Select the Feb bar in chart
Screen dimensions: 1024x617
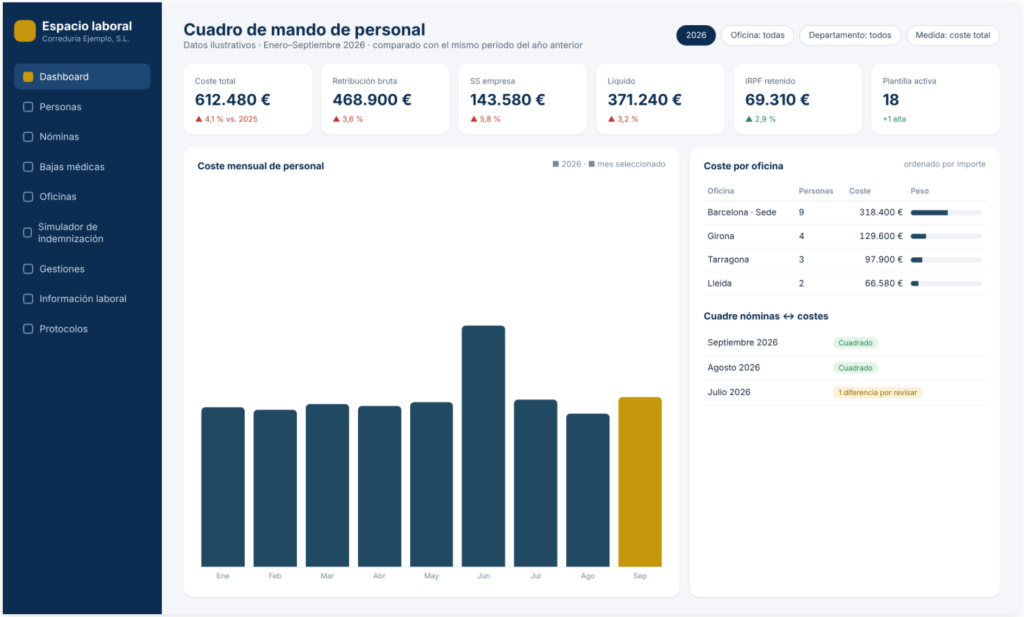click(275, 488)
